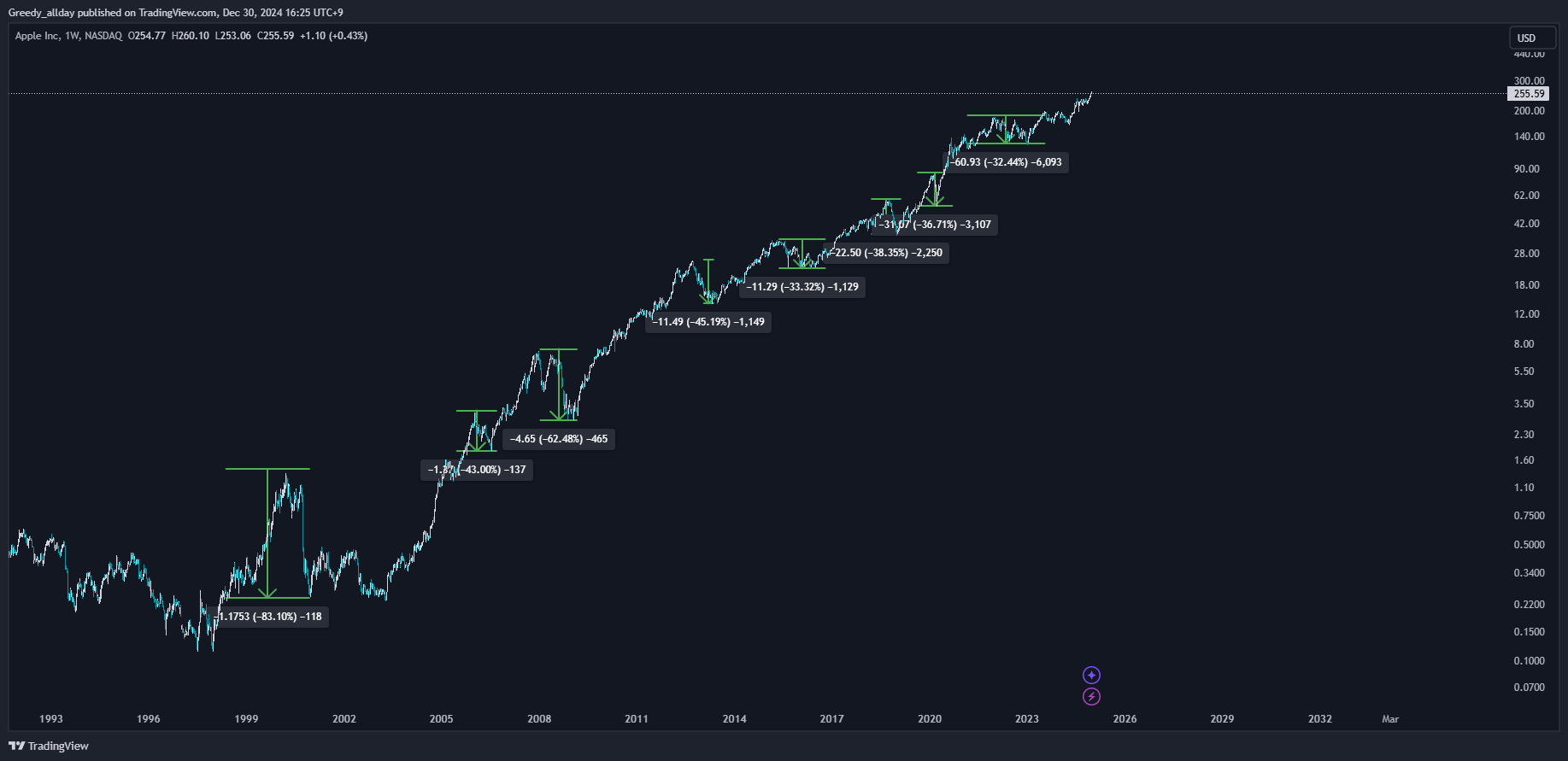Click the 2026 time axis label

(1125, 719)
